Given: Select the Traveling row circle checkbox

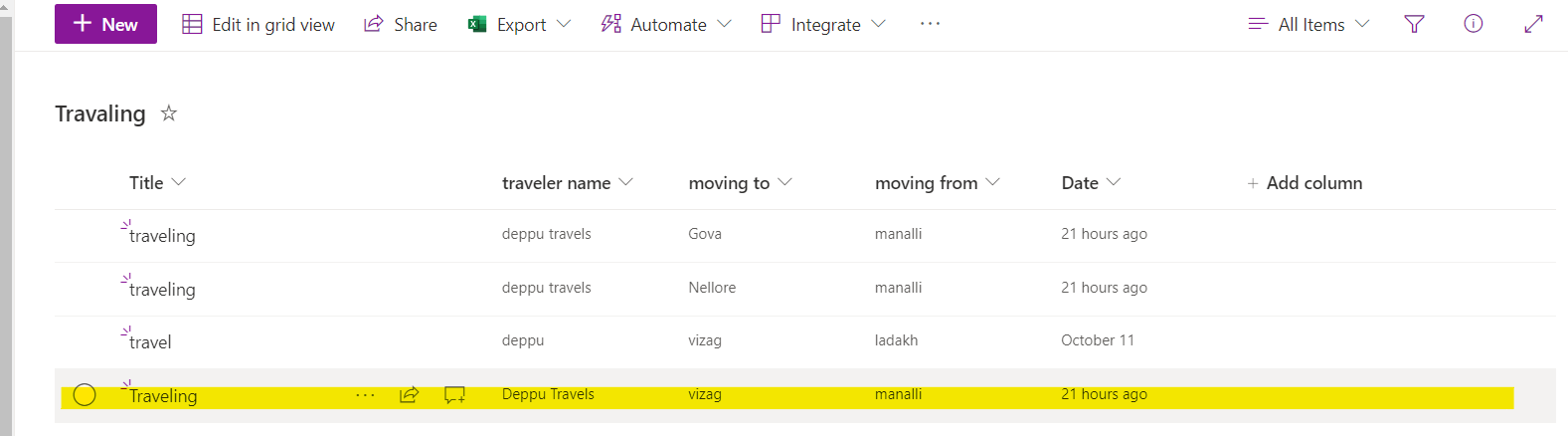Looking at the screenshot, I should [85, 395].
